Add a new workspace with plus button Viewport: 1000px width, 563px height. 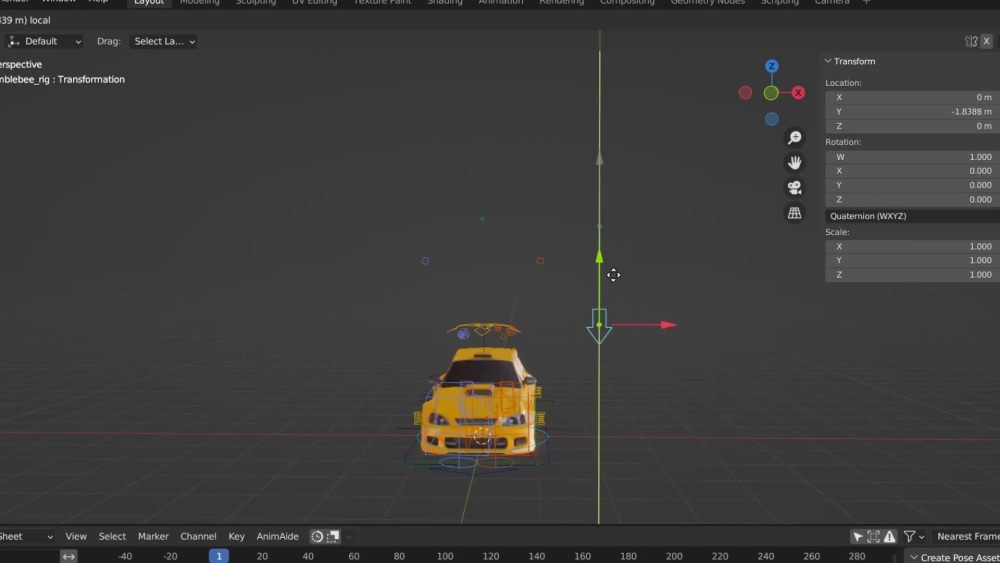pyautogui.click(x=866, y=3)
